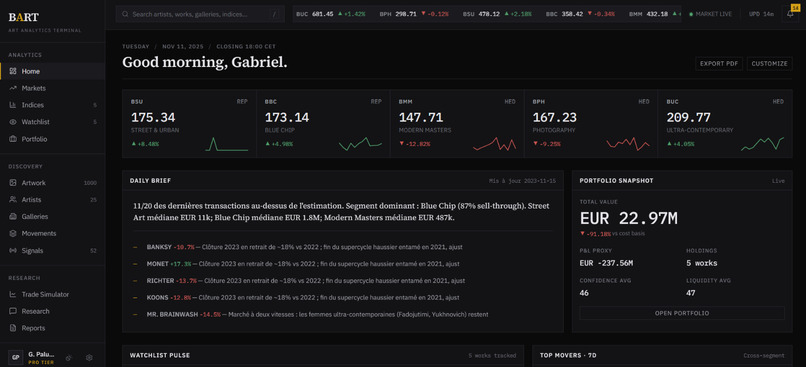Open the Signals broadcast icon
The image size is (806, 367).
tap(13, 250)
